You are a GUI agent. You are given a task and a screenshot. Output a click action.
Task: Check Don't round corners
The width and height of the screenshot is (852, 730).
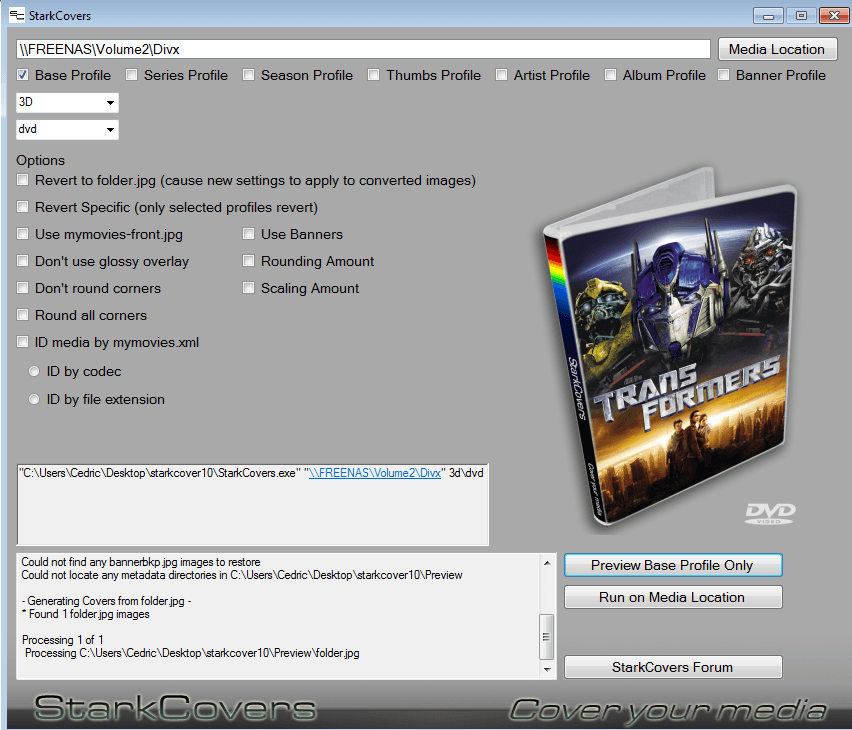[23, 288]
